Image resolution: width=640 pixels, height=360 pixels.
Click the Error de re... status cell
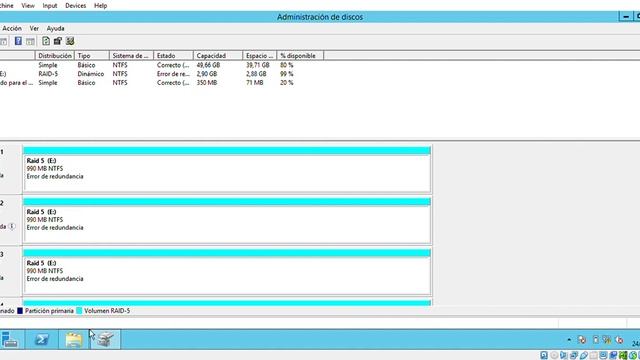coord(173,74)
